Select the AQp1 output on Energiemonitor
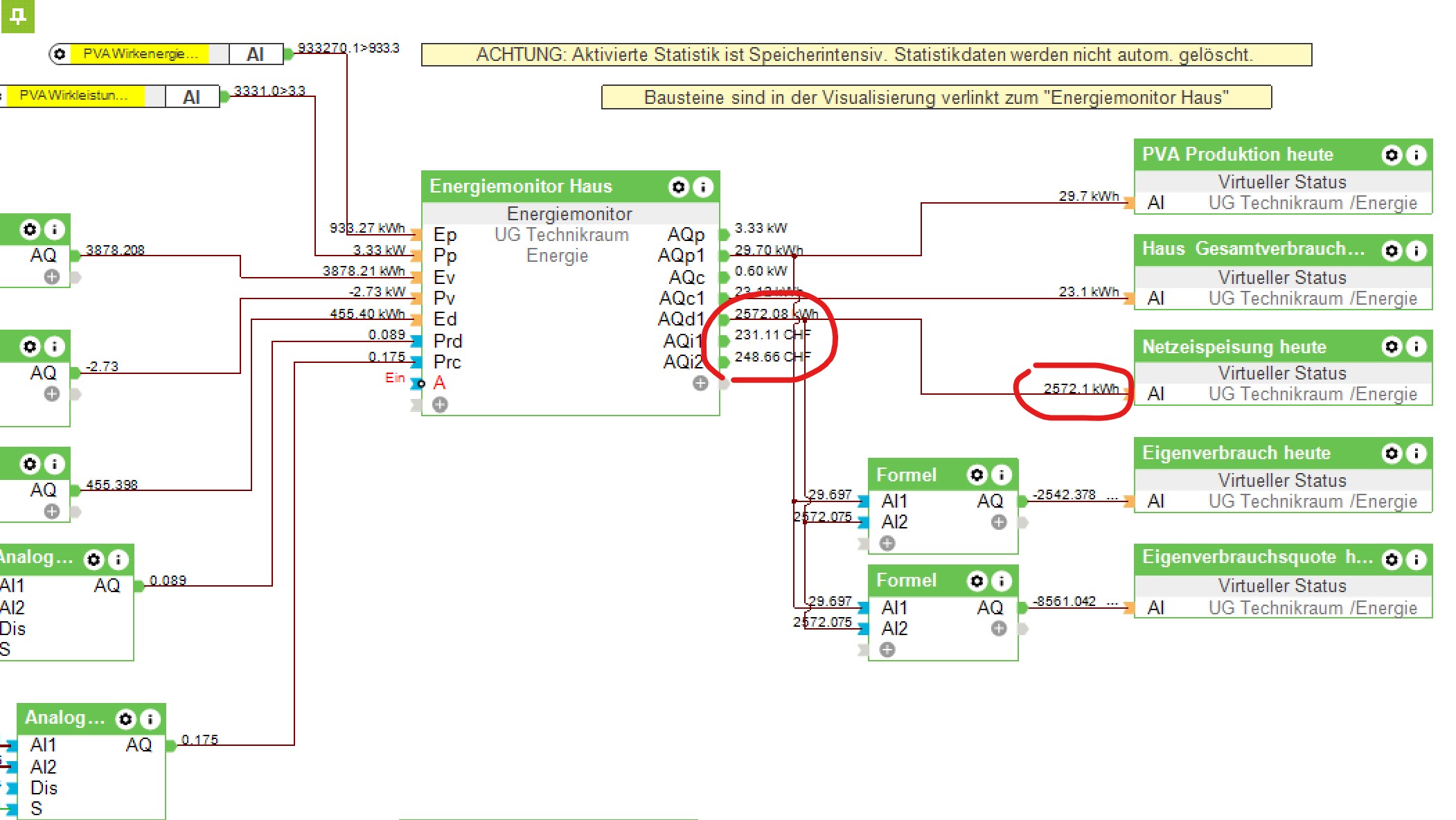1456x820 pixels. 682,256
